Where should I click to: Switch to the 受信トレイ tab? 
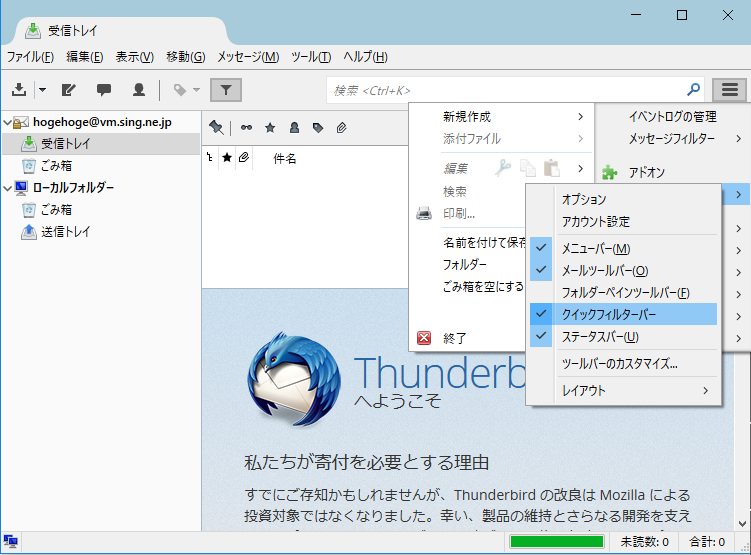coord(72,31)
